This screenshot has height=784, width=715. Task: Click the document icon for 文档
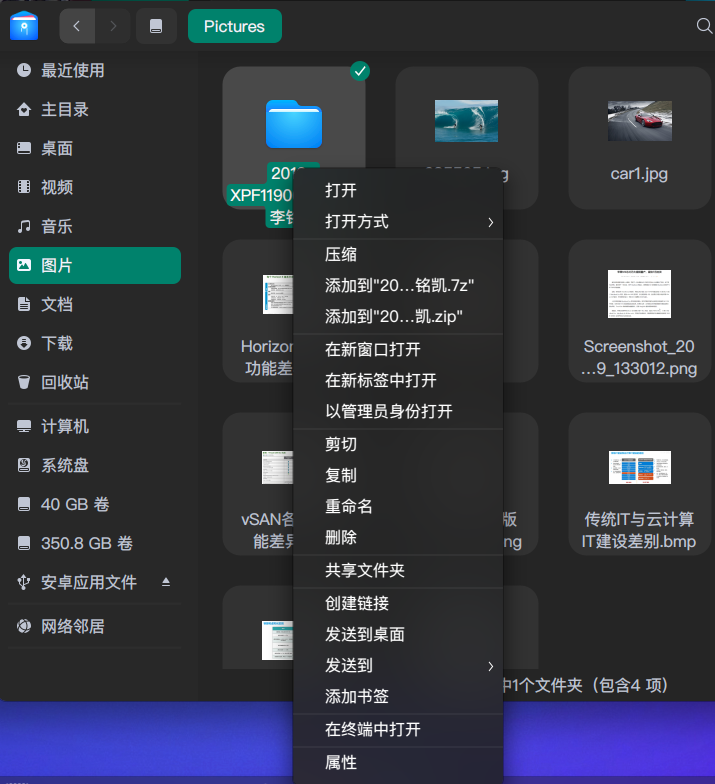point(24,304)
